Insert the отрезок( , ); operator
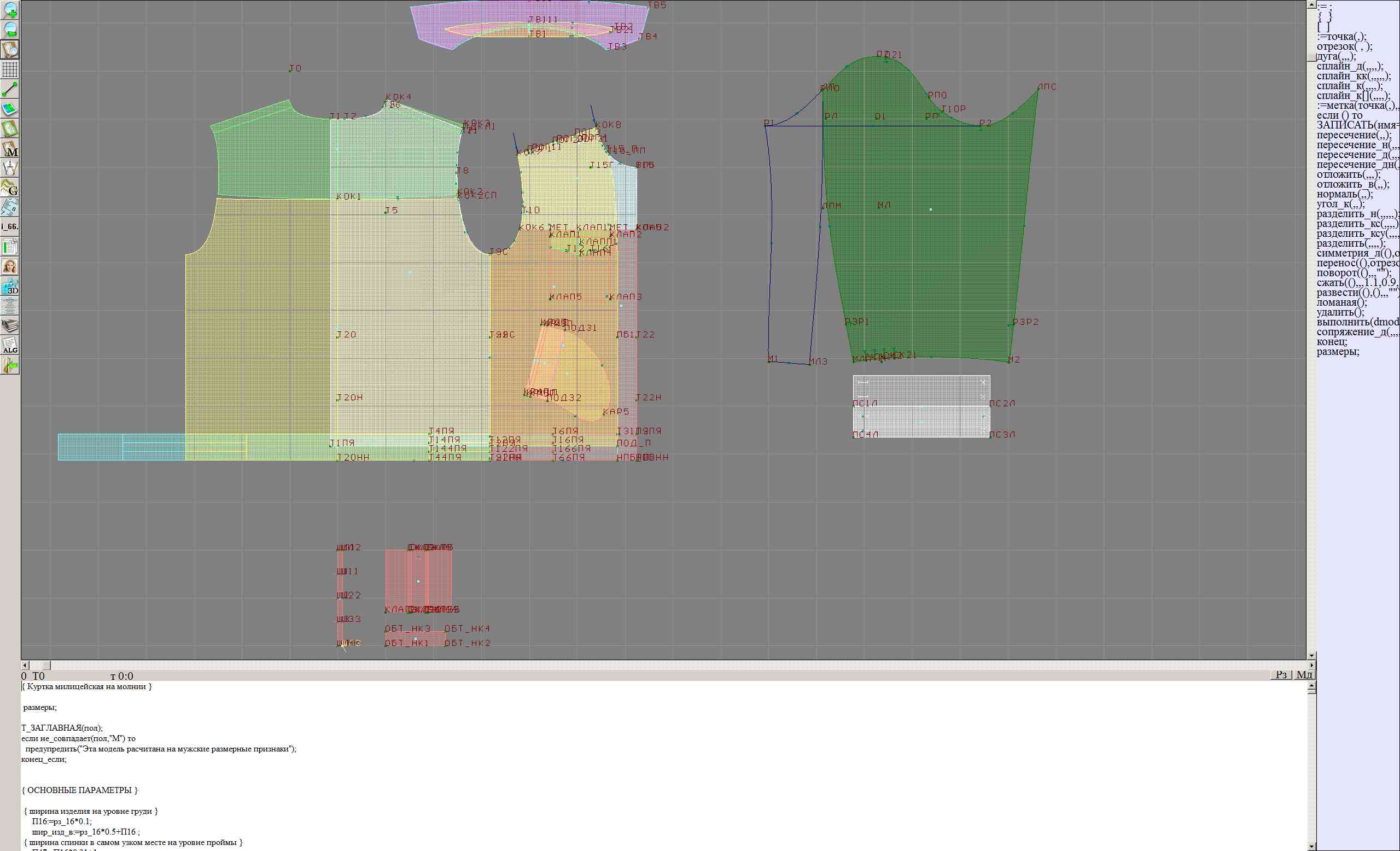 click(x=1344, y=46)
